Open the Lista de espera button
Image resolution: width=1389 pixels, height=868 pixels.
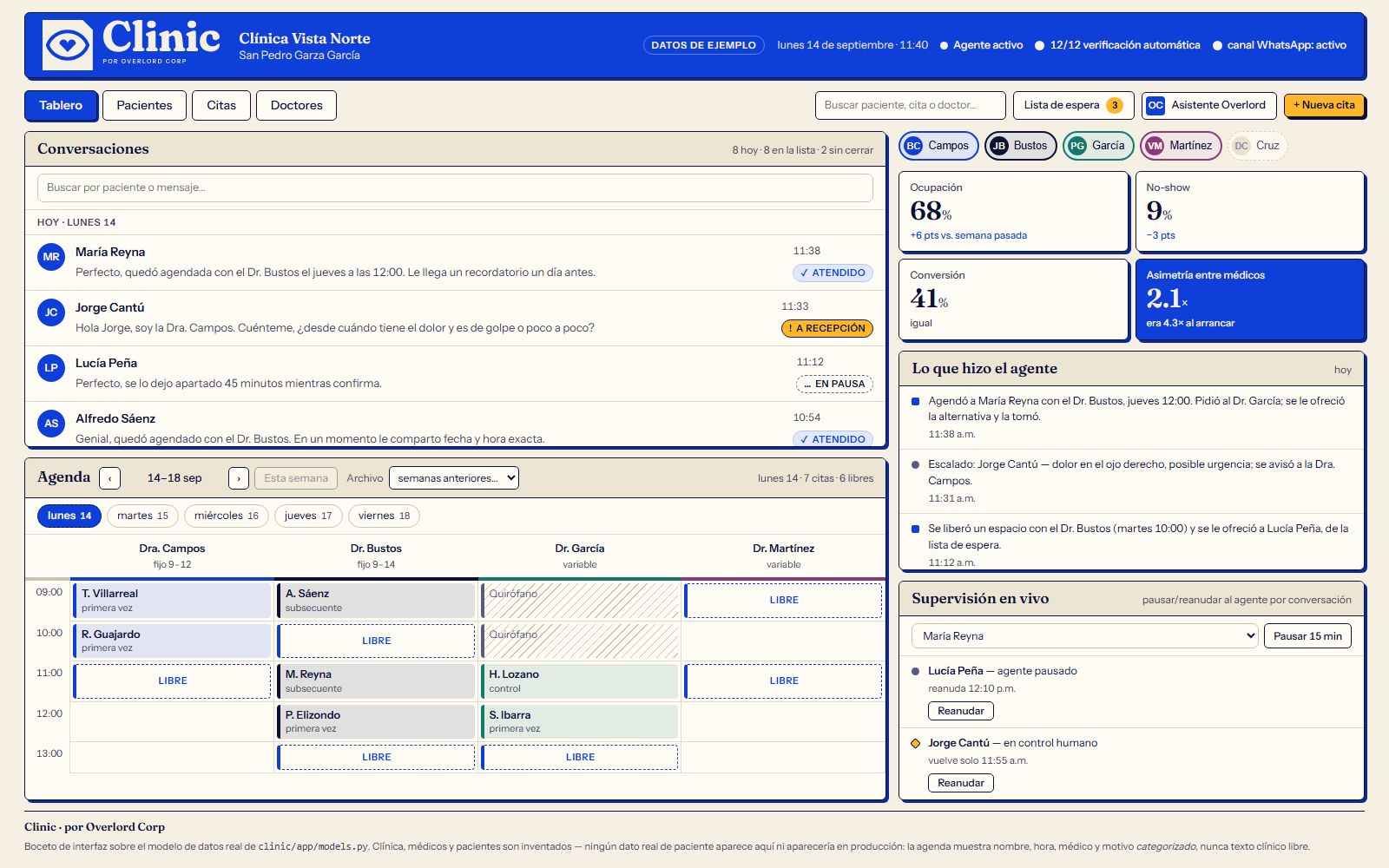click(x=1073, y=105)
